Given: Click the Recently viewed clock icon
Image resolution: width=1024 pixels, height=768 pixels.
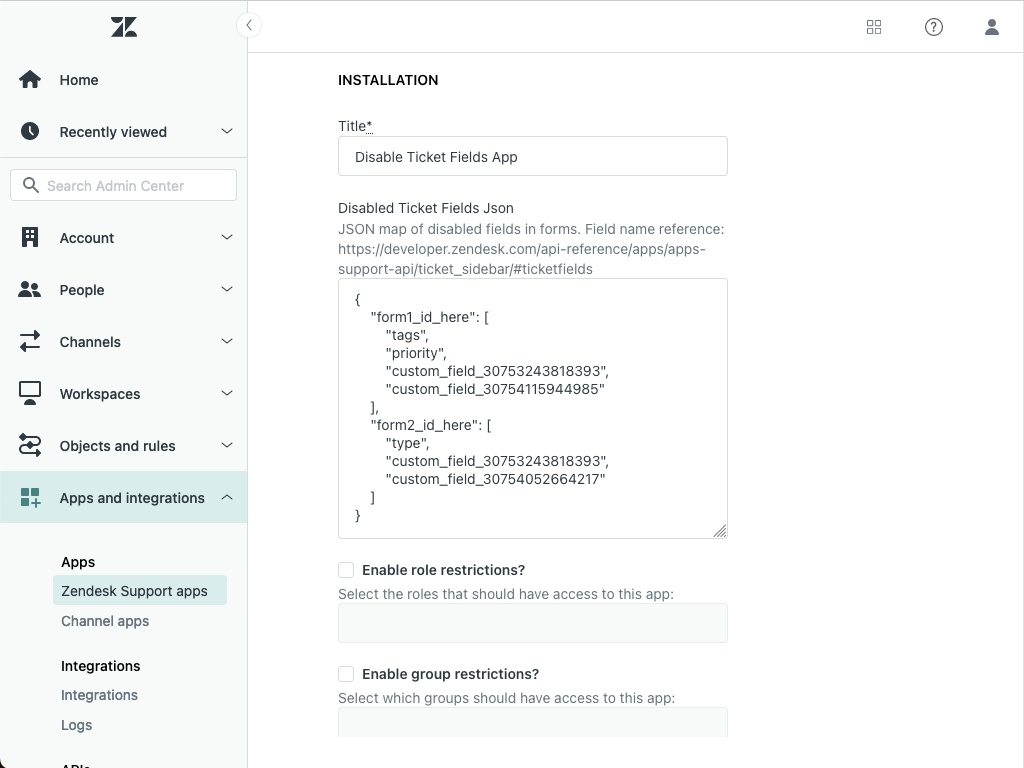Looking at the screenshot, I should 29,131.
